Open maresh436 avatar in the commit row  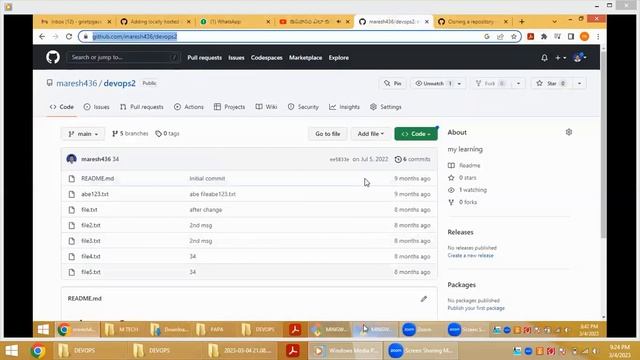pos(71,159)
